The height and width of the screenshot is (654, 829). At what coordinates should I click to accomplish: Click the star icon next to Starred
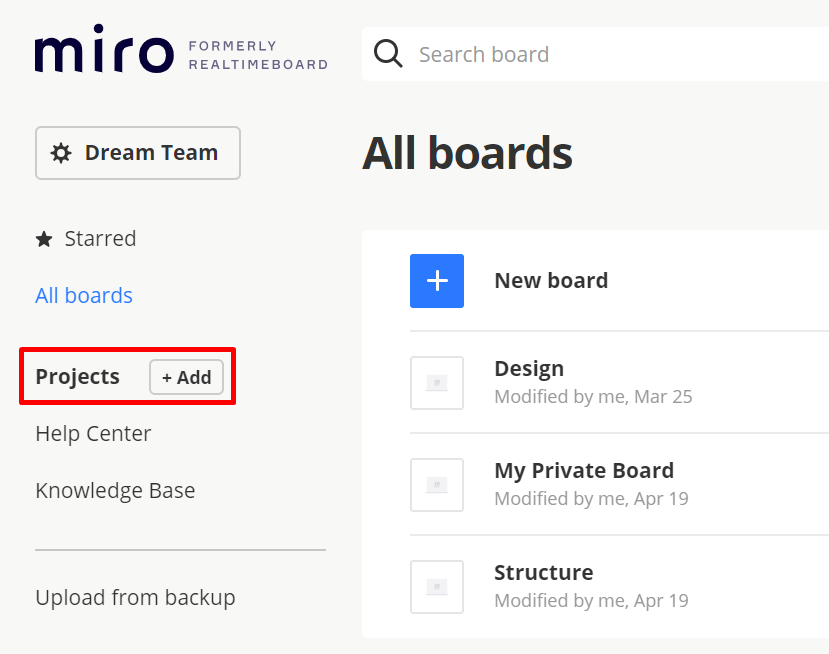tap(44, 239)
